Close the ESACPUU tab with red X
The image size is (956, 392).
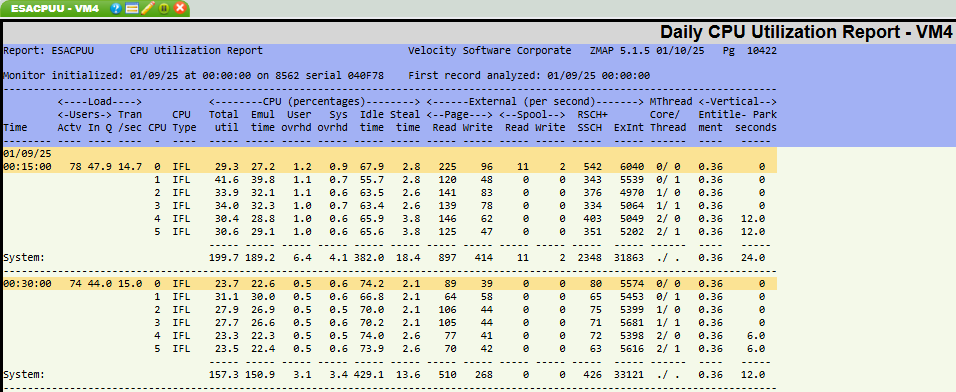180,9
